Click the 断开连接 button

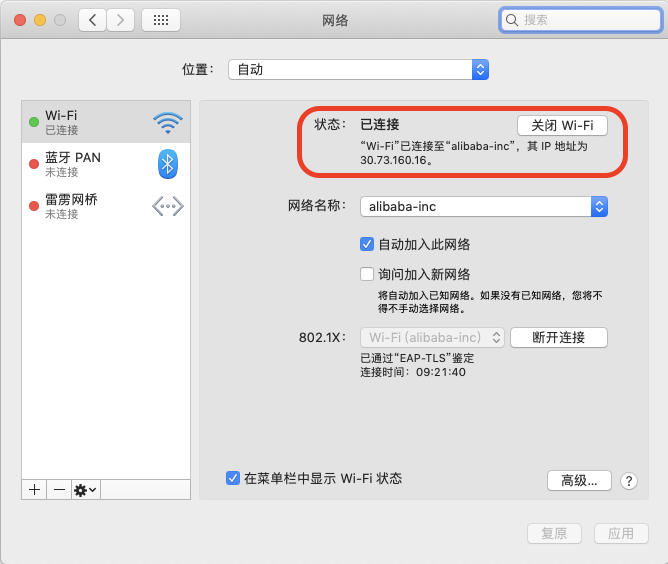(x=559, y=337)
